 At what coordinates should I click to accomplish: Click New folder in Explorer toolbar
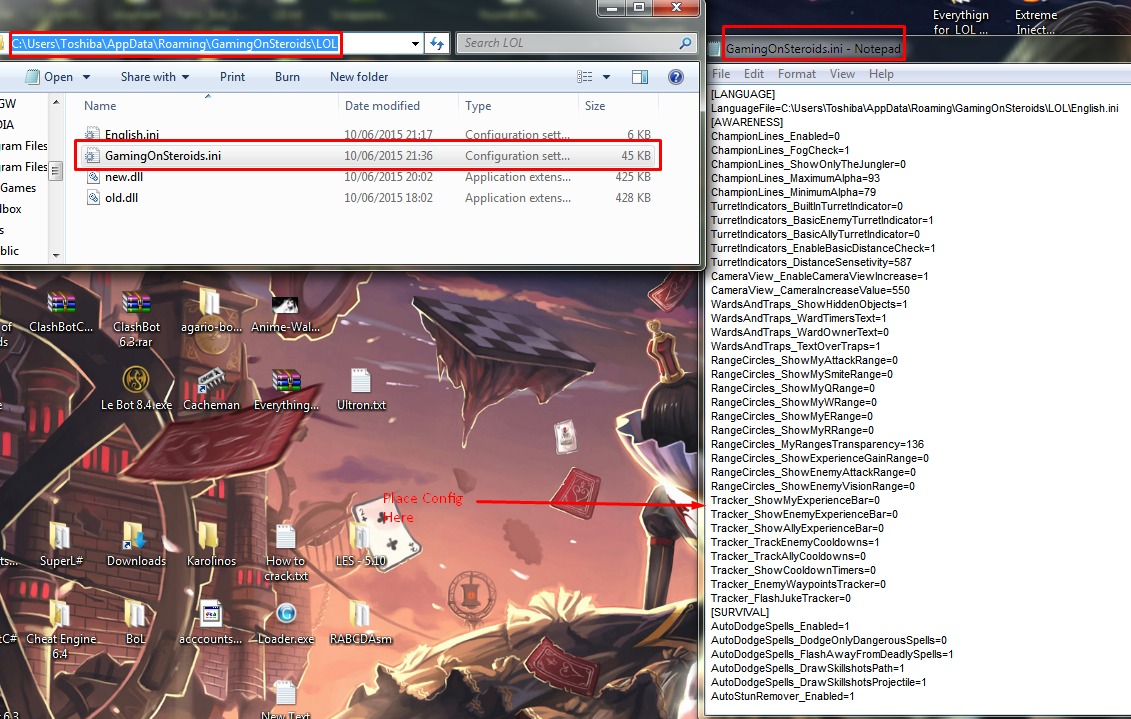[x=358, y=76]
